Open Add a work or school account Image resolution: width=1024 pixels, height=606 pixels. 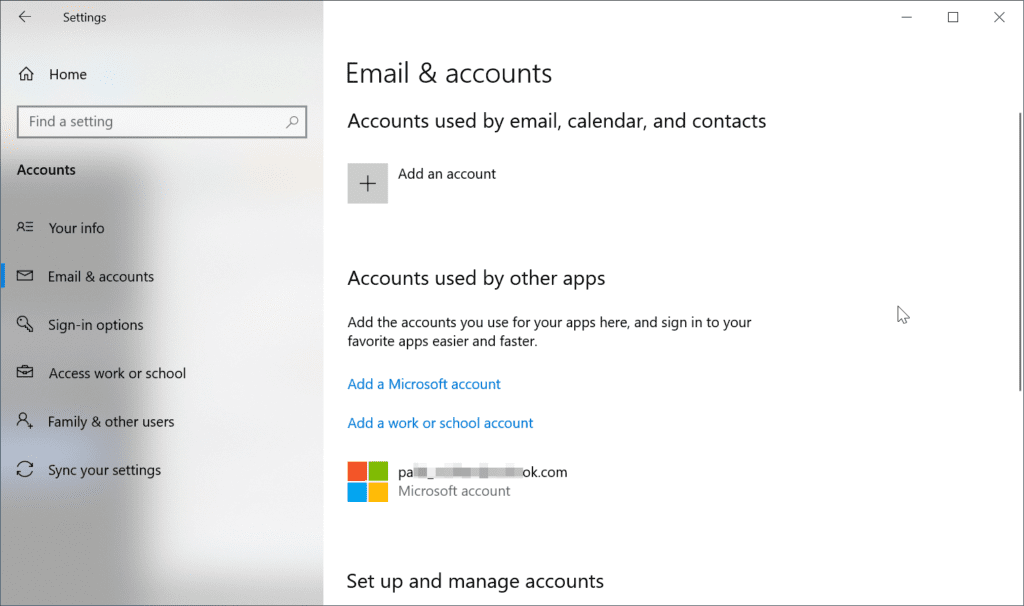click(x=440, y=423)
